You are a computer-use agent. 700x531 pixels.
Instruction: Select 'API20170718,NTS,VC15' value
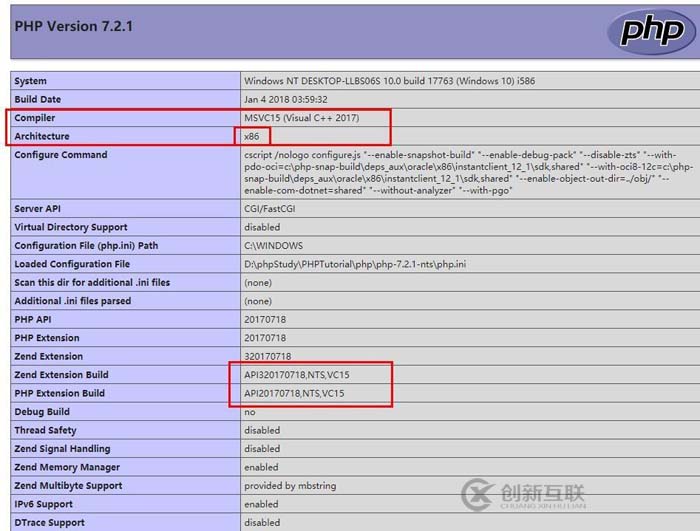coord(294,393)
